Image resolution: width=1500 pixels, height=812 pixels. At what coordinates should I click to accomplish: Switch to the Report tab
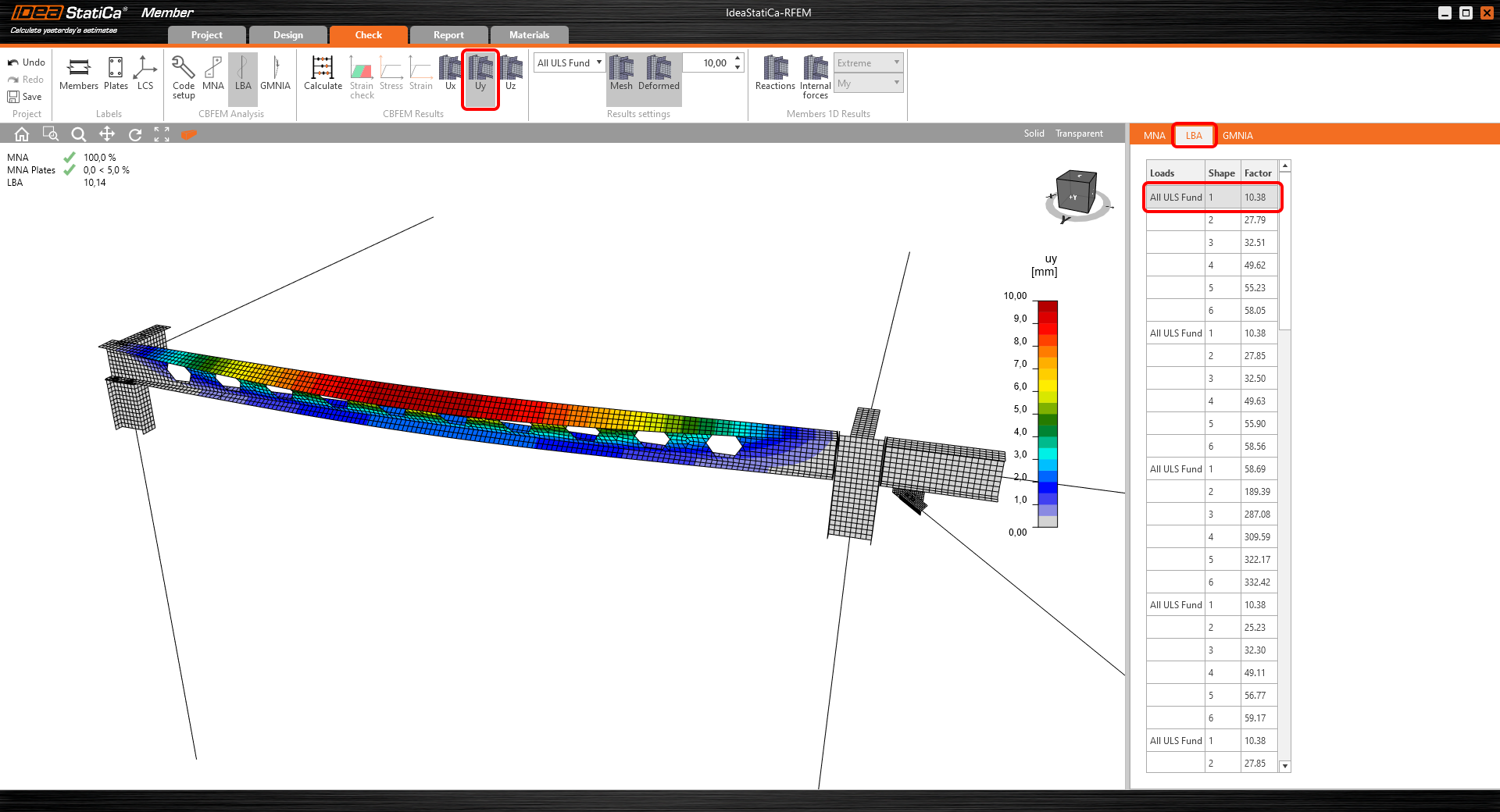click(x=448, y=35)
